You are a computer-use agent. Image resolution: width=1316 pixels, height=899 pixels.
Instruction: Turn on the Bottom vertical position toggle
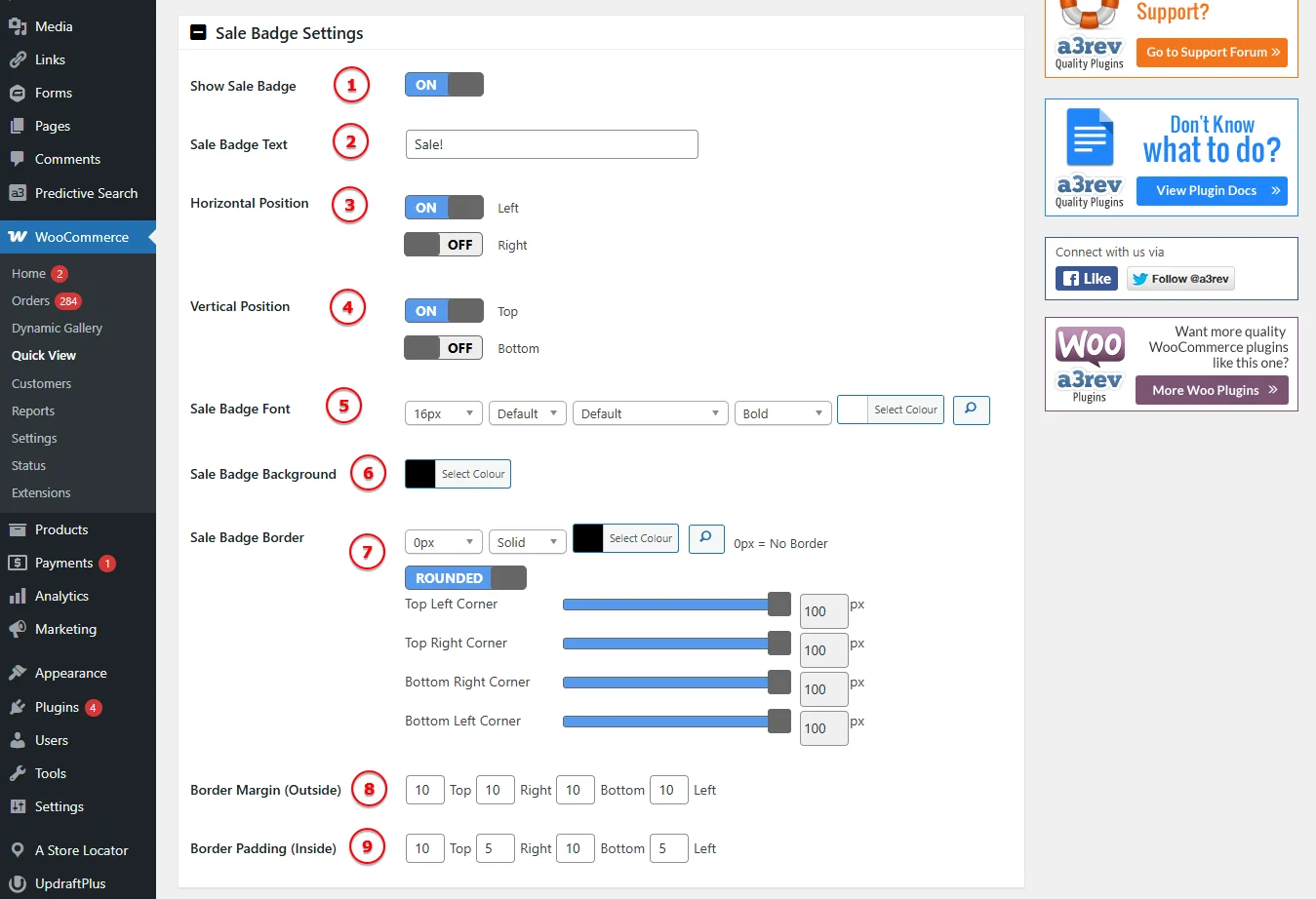click(x=444, y=348)
